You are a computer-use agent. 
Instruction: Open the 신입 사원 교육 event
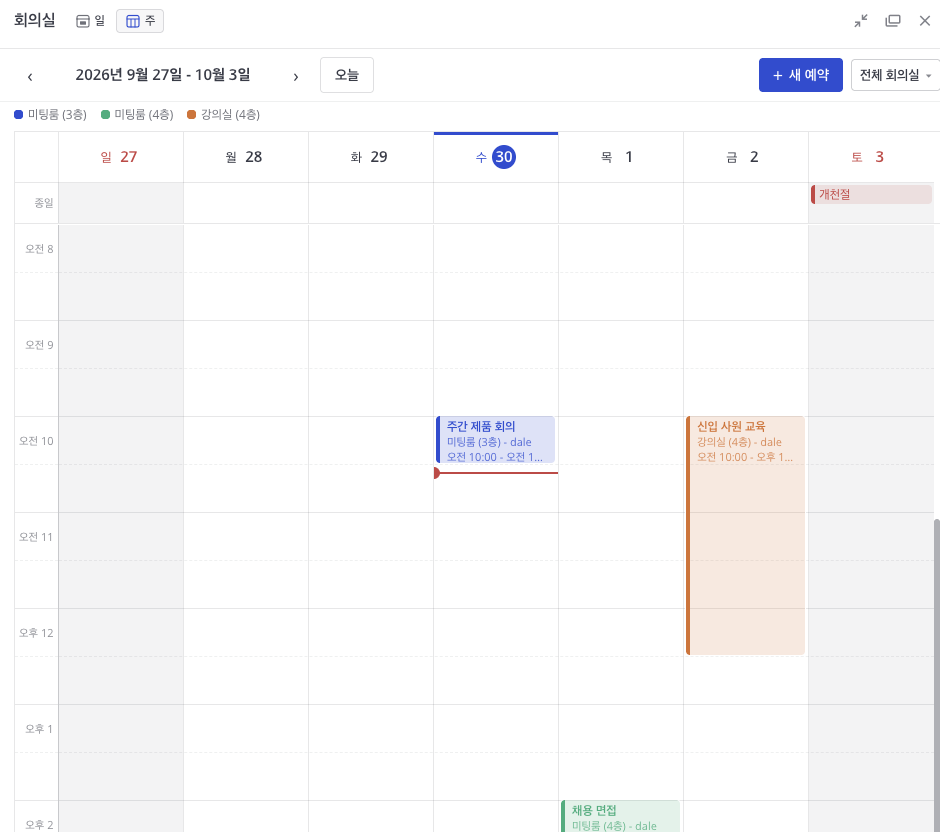(x=745, y=535)
